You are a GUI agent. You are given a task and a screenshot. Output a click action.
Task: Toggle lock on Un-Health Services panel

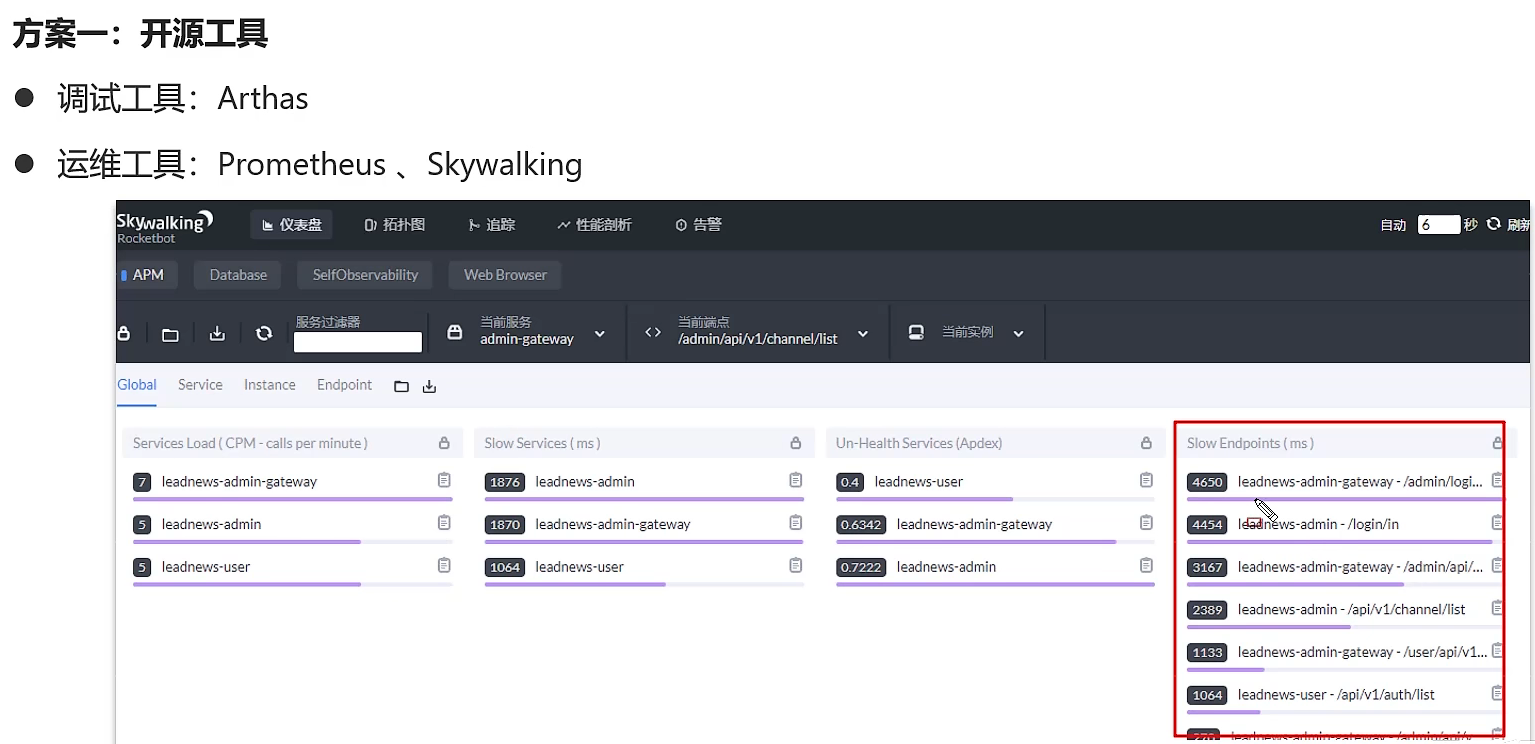point(1147,443)
